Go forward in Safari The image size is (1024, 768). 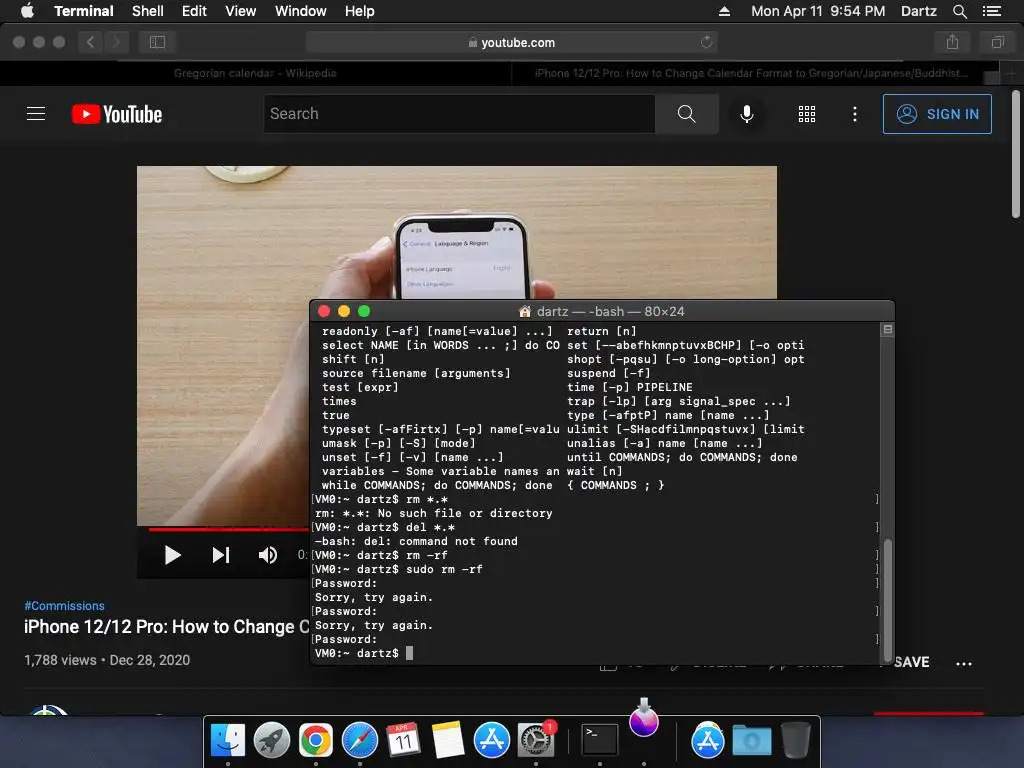(116, 42)
